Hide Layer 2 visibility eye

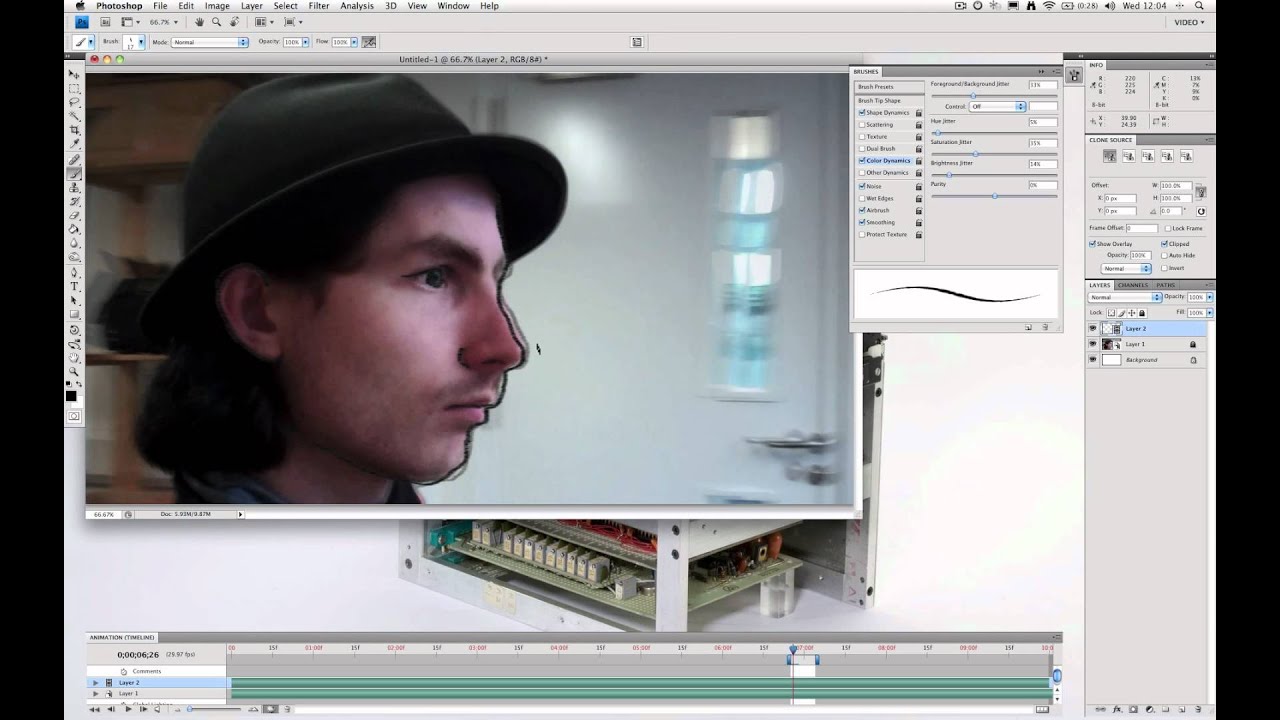pos(1092,328)
